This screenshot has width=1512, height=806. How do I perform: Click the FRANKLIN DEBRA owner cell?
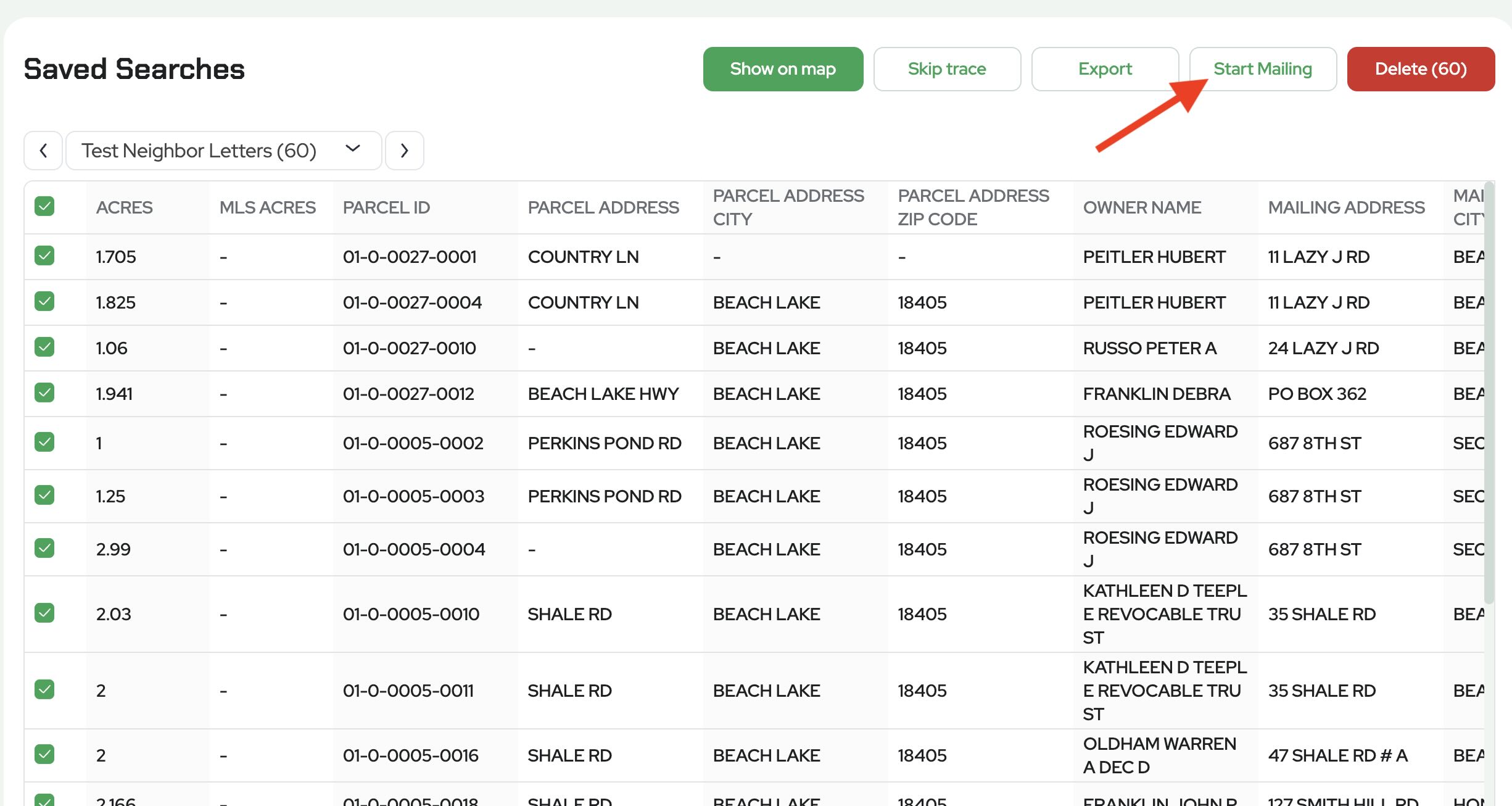[1156, 394]
